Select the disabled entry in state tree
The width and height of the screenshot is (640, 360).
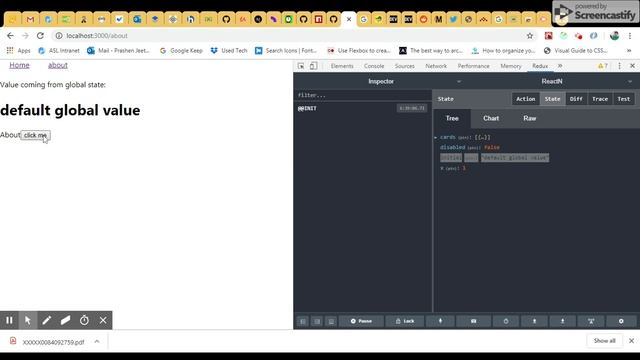click(x=470, y=147)
